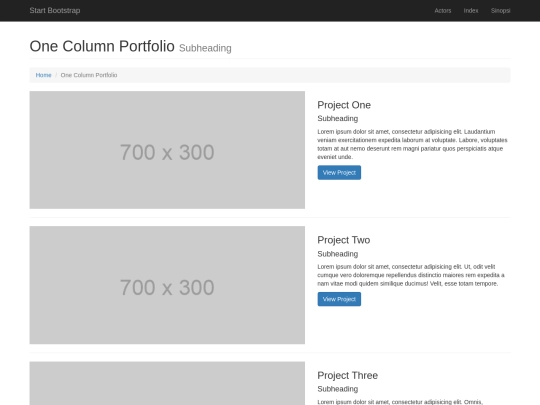
Task: Go to the Sinopsi navbar link
Action: click(500, 11)
